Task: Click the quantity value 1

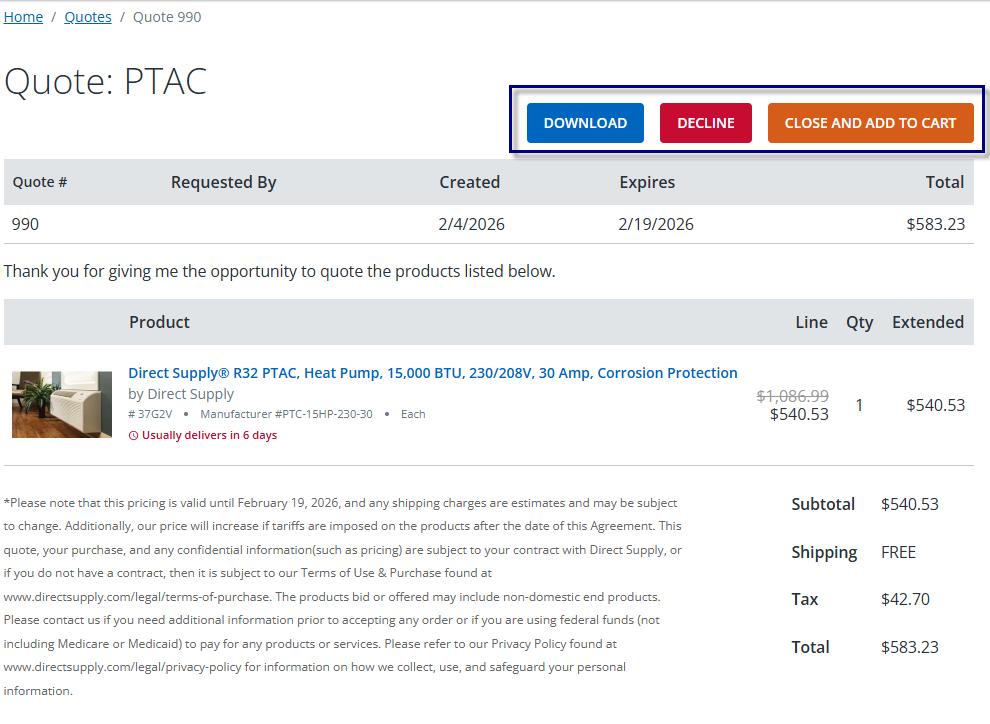Action: tap(859, 405)
